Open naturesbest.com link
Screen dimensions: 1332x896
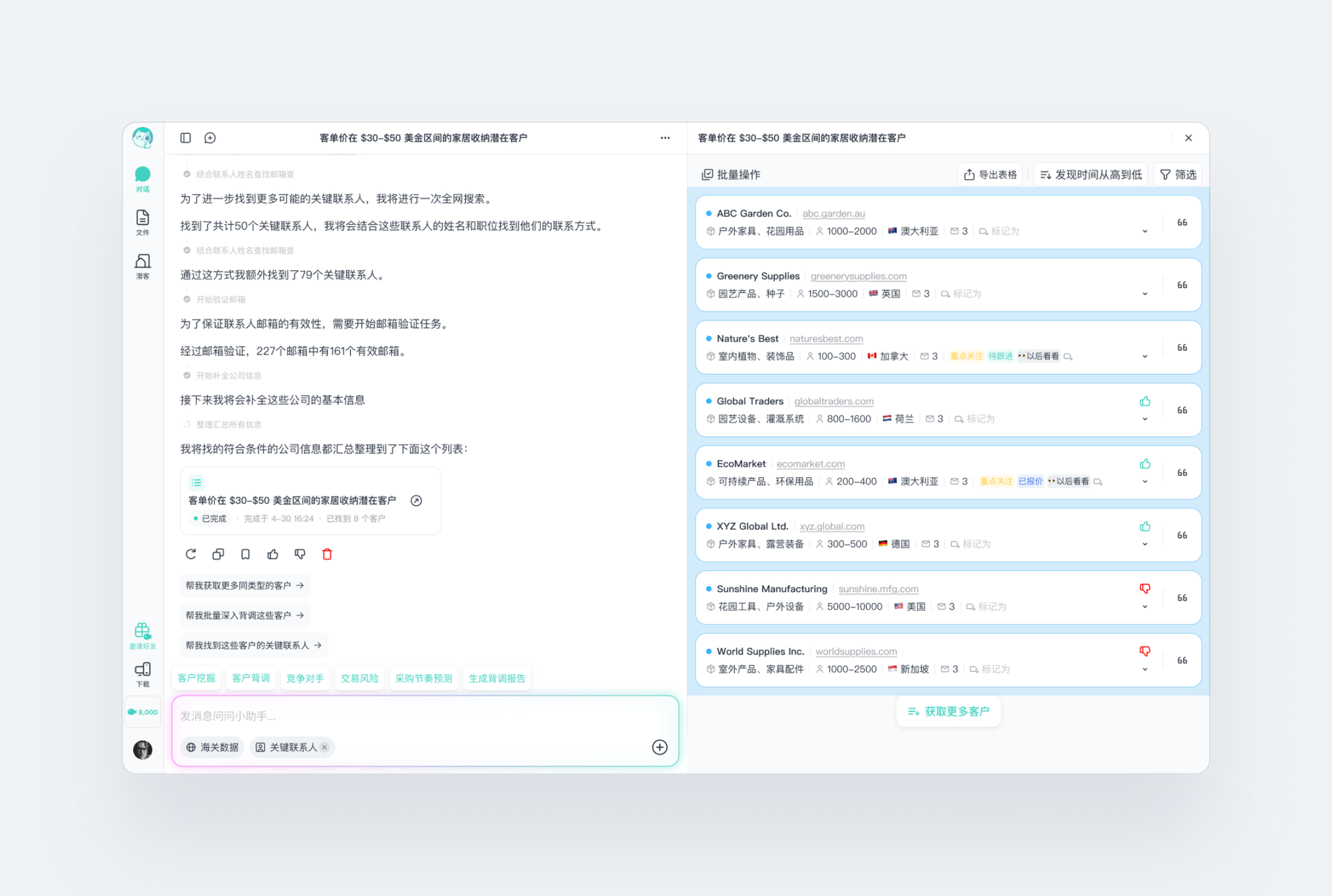827,339
